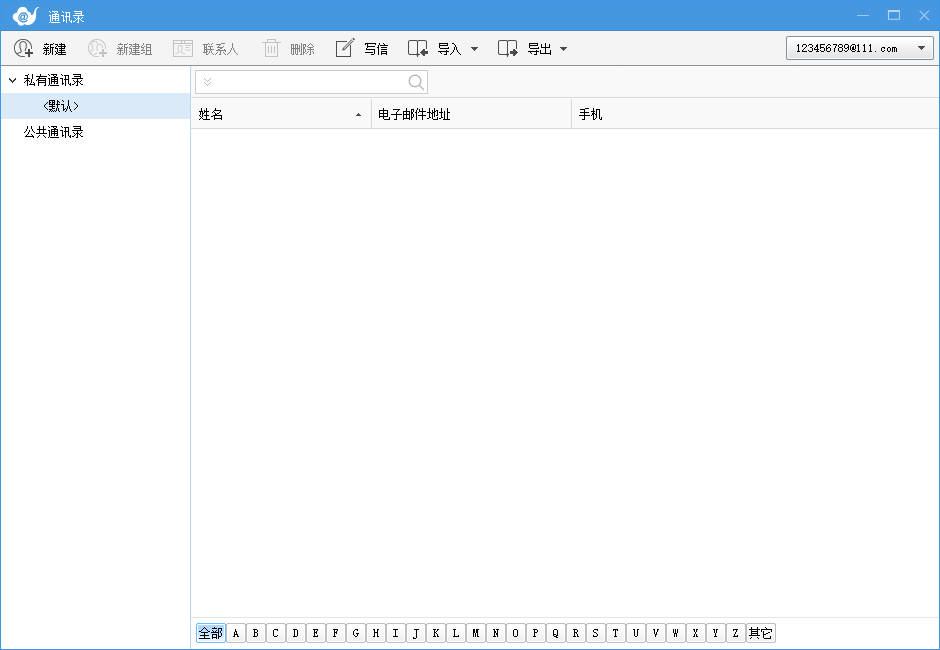
Task: Sort by the 姓名 column header
Action: (x=281, y=114)
